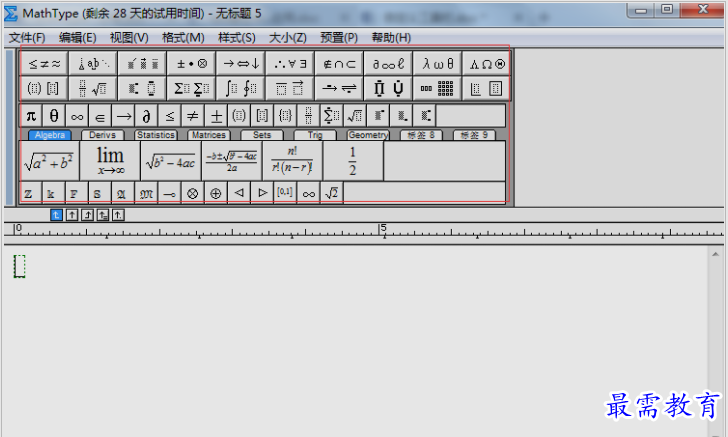This screenshot has height=437, width=728.
Task: Insert the quadratic formula expression
Action: point(231,161)
